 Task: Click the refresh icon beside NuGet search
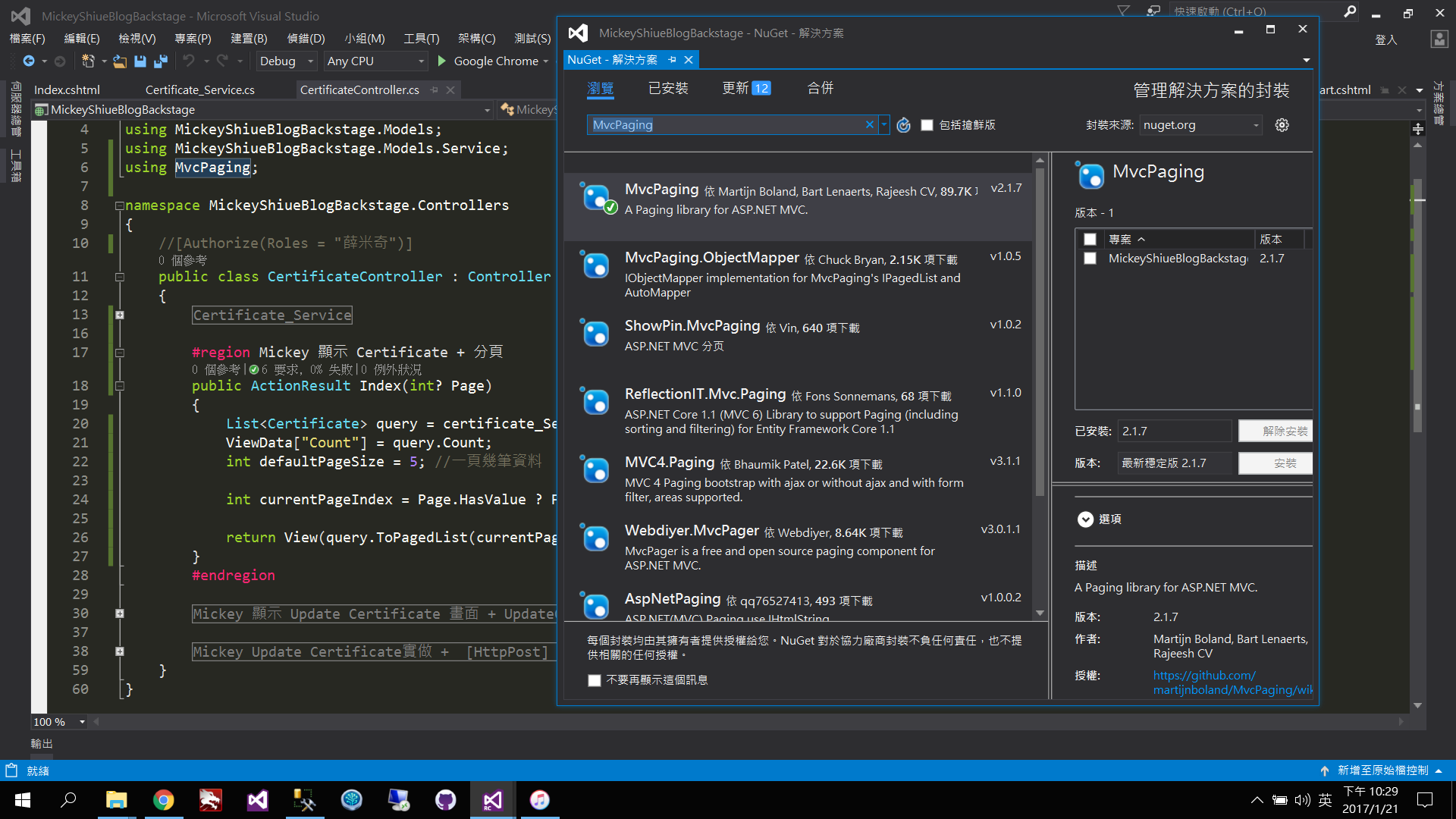[903, 125]
